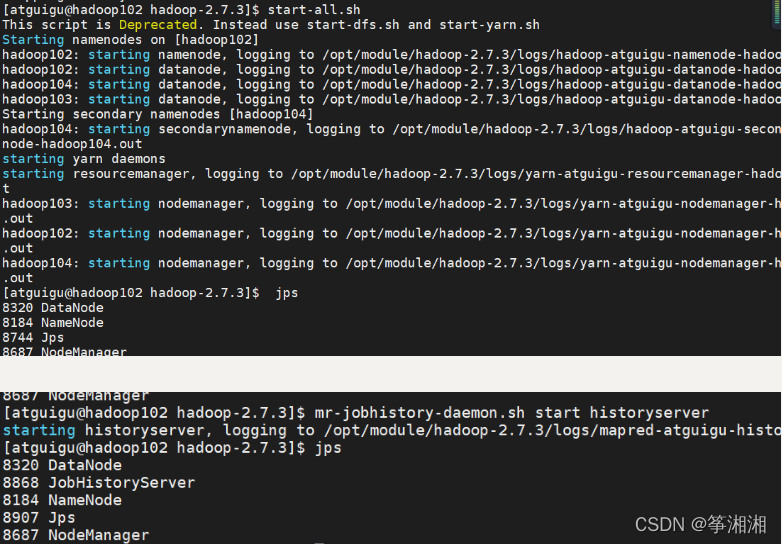Click '8687 NodeManager' below the '8907 Jps' entry

(76, 535)
